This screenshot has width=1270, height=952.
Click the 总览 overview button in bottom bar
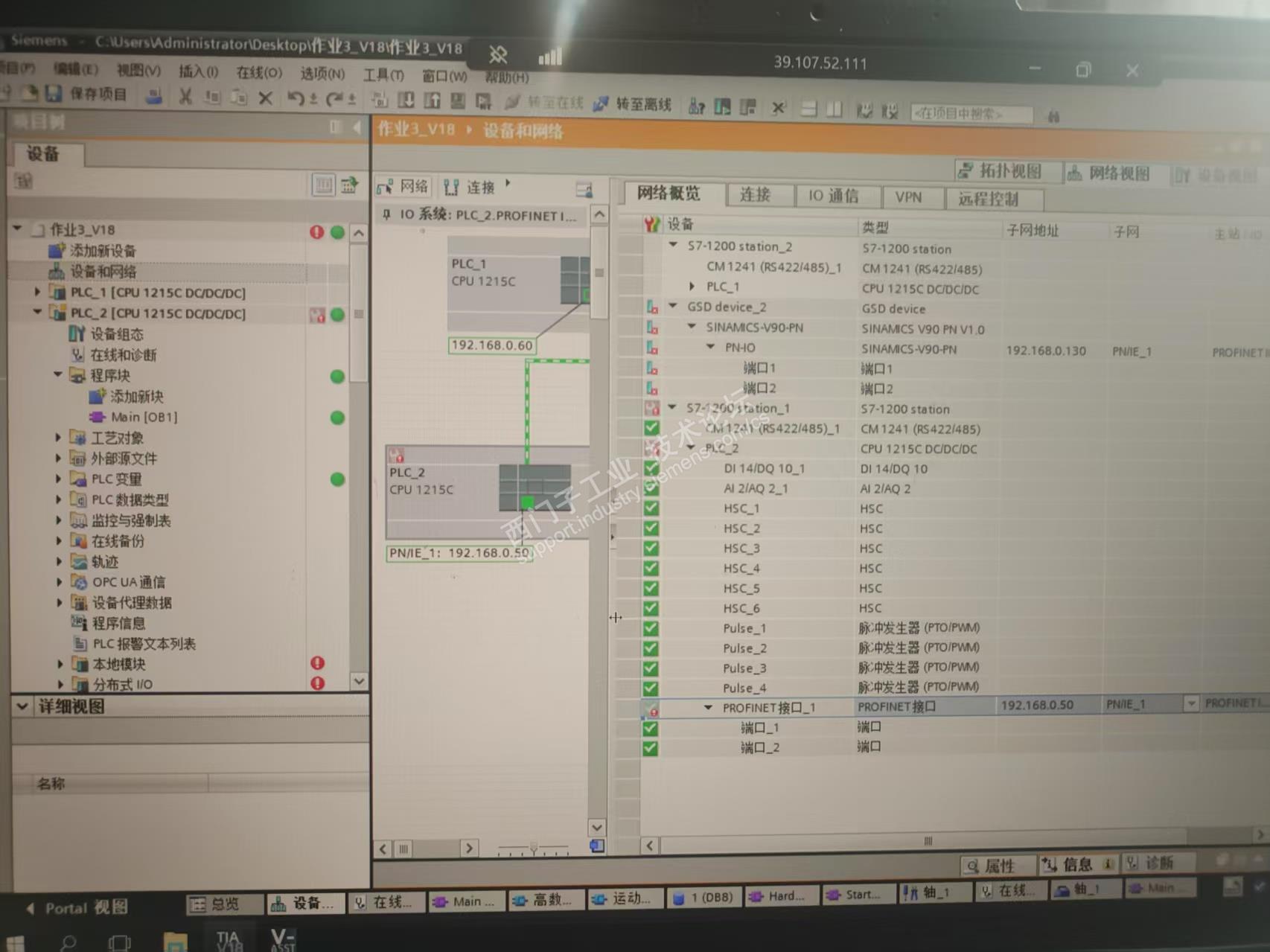click(224, 904)
